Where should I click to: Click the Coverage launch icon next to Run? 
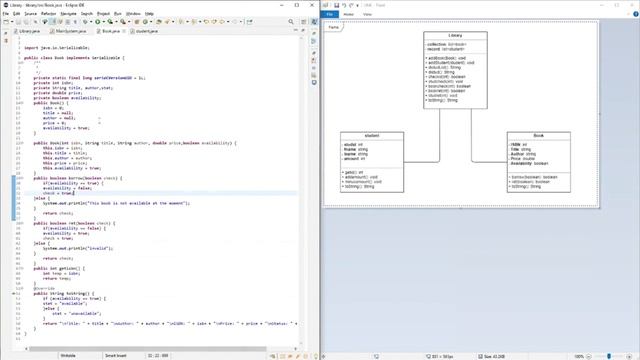tap(110, 22)
